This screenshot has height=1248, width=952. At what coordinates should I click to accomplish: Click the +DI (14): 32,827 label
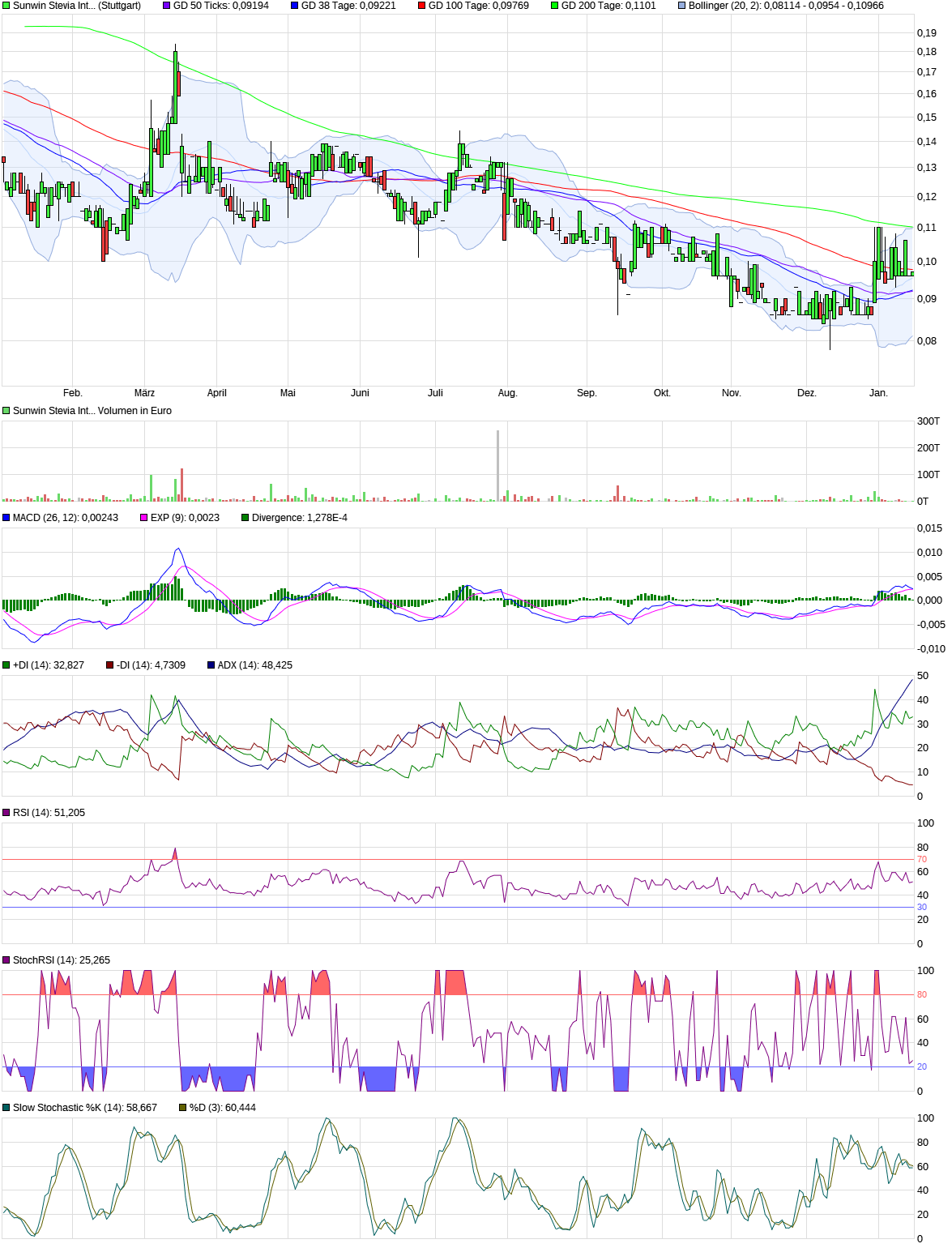(49, 665)
